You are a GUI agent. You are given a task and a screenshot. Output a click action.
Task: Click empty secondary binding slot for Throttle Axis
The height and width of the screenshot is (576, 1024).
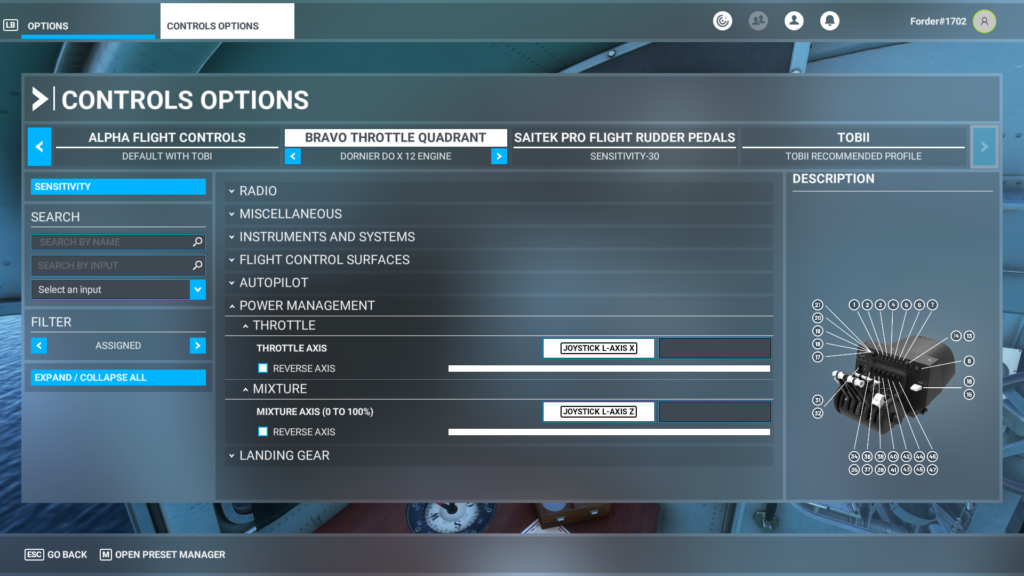[x=714, y=348]
